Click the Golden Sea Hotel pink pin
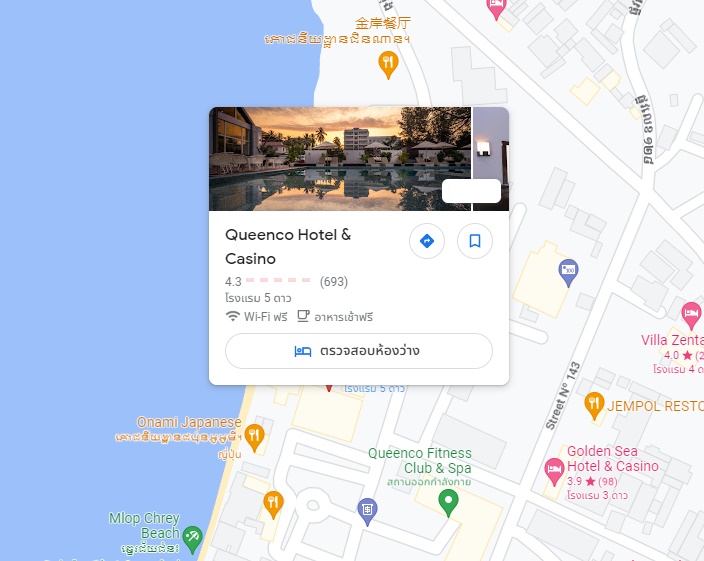The width and height of the screenshot is (704, 561). [554, 472]
